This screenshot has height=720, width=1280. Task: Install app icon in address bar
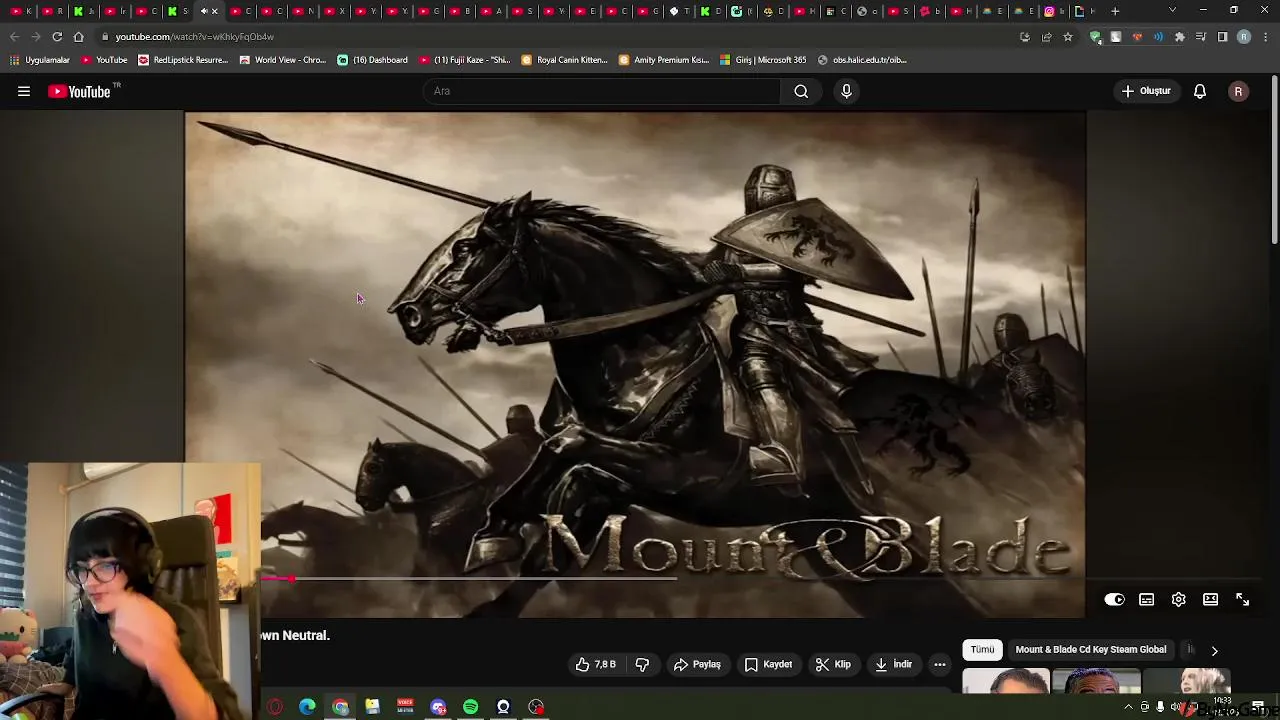1024,37
